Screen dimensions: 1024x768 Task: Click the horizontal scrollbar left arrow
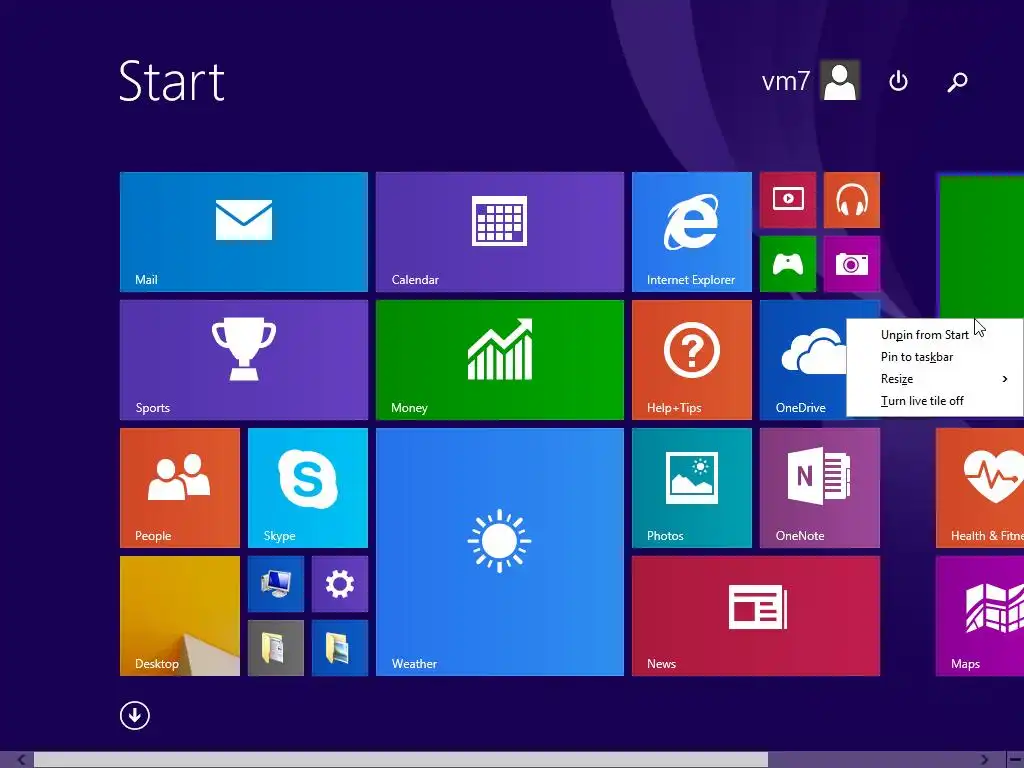pyautogui.click(x=21, y=760)
